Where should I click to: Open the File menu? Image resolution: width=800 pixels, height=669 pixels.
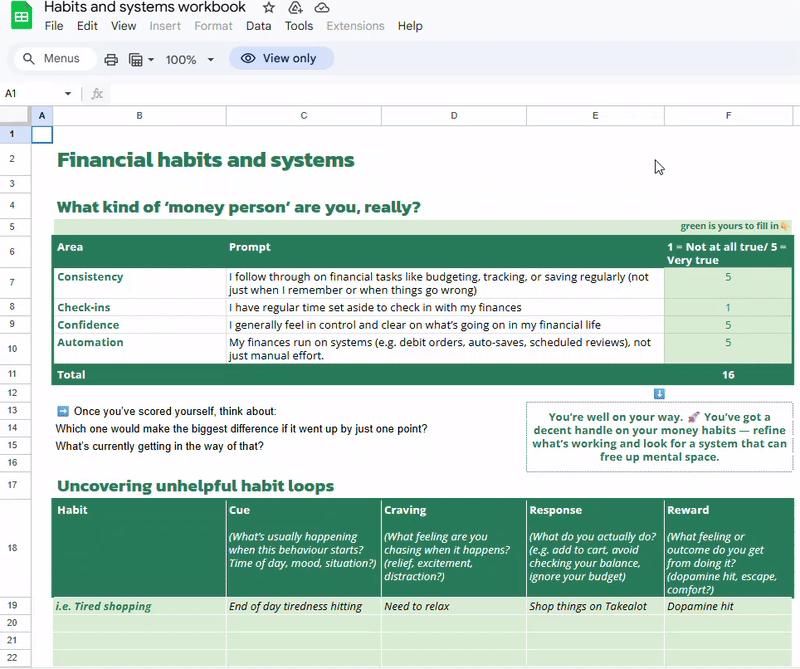[x=54, y=26]
